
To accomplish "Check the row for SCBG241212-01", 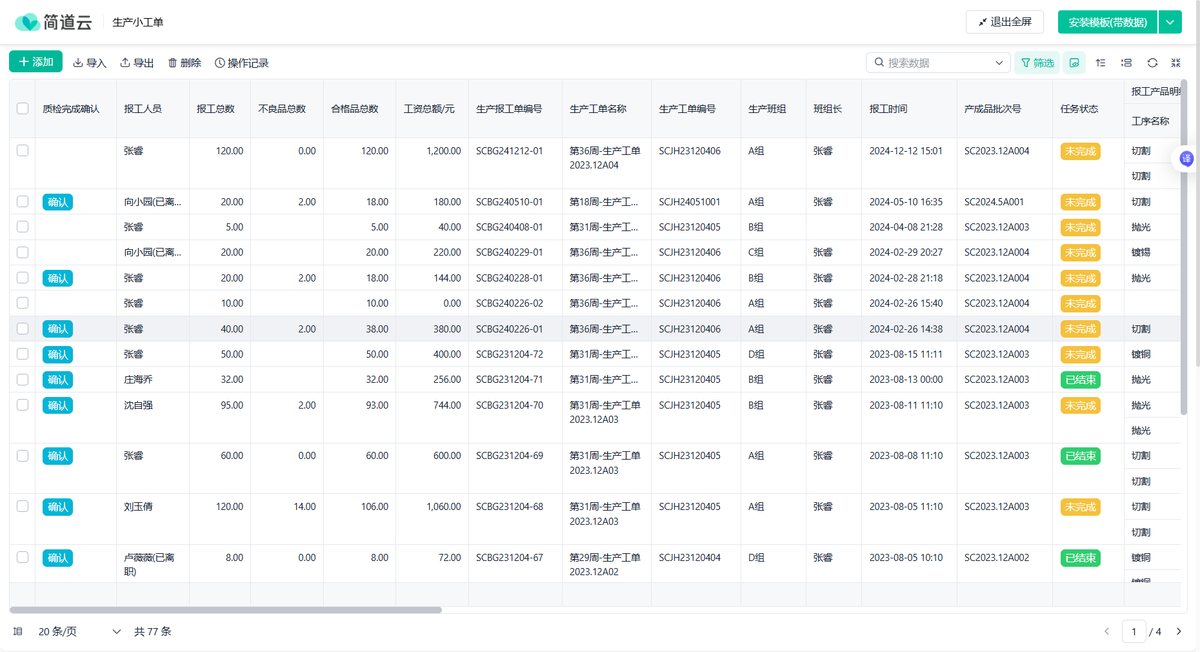I will 22,151.
